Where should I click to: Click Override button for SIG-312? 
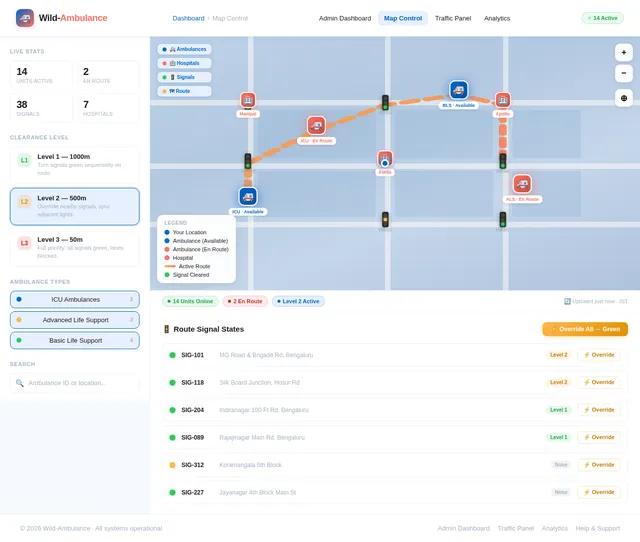pos(599,465)
